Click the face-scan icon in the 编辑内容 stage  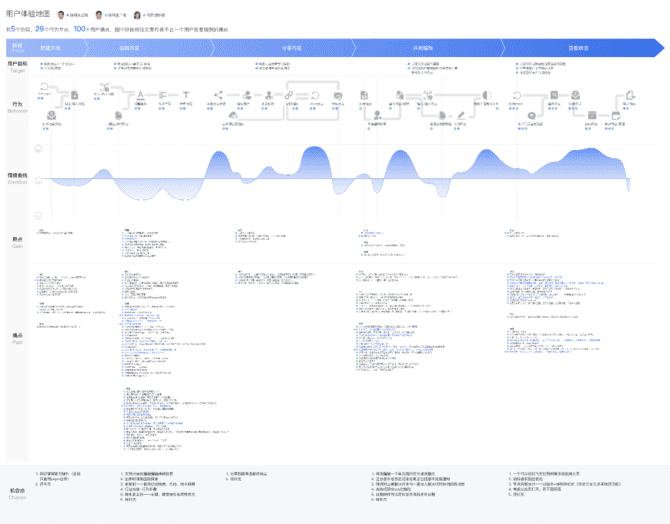coord(104,87)
